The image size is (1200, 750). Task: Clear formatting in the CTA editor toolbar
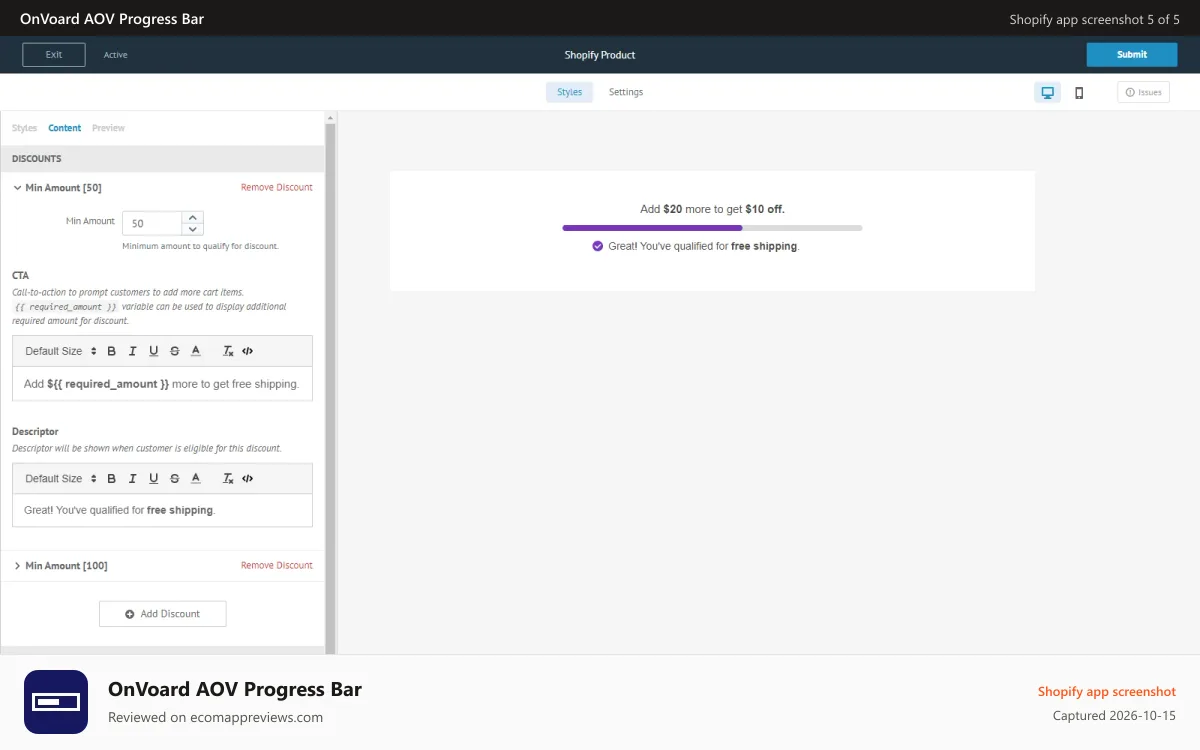point(228,351)
